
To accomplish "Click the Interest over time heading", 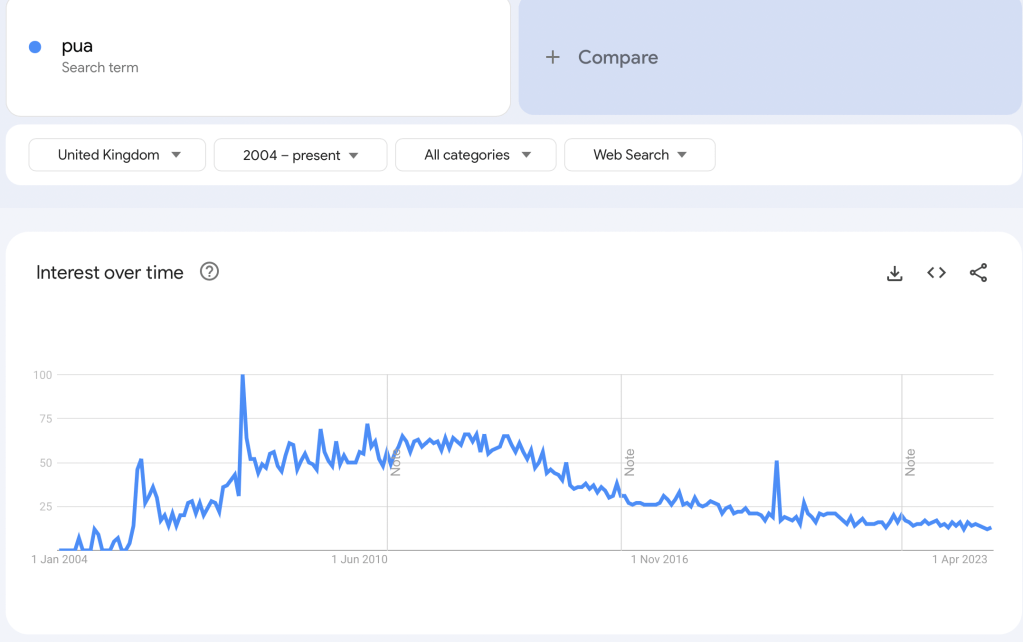I will (x=110, y=273).
